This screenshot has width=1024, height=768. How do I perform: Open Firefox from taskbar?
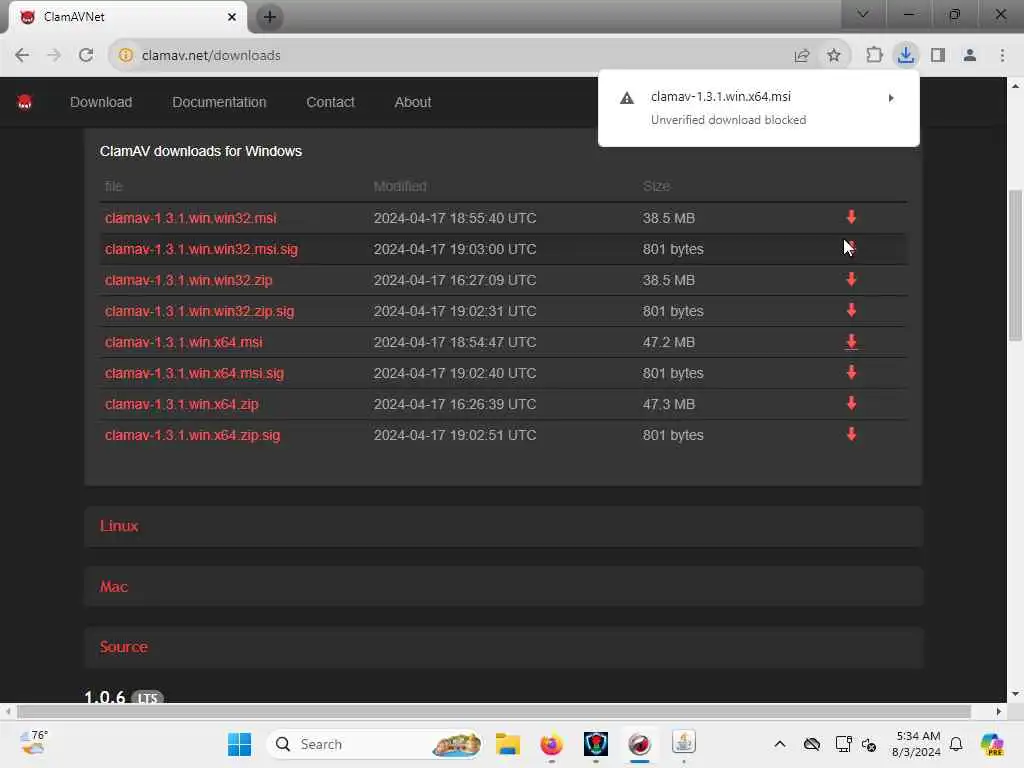click(551, 744)
